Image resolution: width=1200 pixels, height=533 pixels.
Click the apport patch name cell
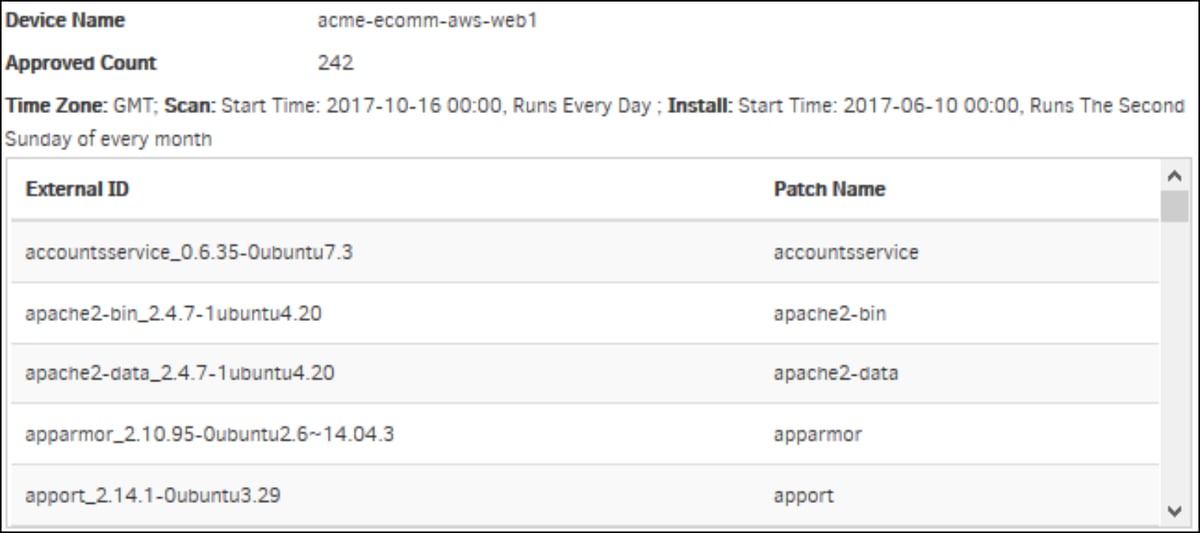(803, 495)
